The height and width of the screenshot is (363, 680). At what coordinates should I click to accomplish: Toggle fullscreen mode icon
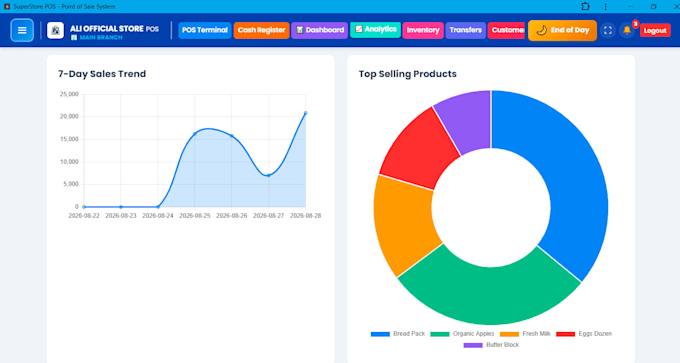[x=608, y=30]
